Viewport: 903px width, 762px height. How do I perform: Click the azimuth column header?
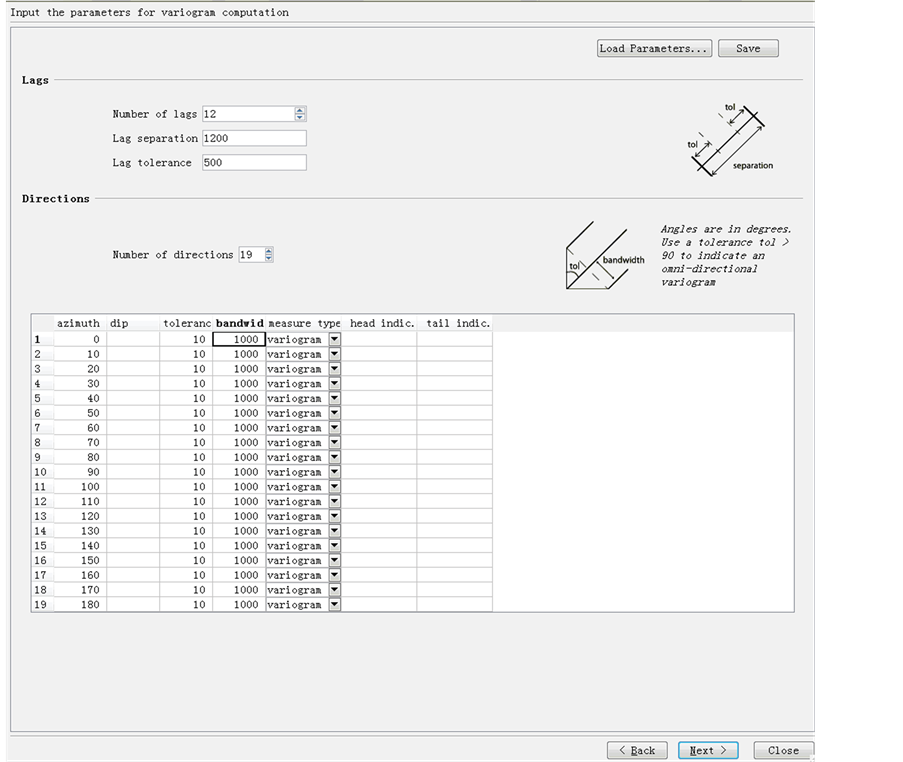(78, 323)
